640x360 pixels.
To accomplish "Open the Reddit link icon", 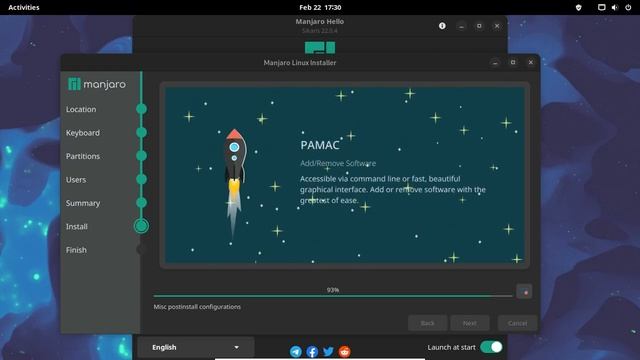I will tap(344, 351).
